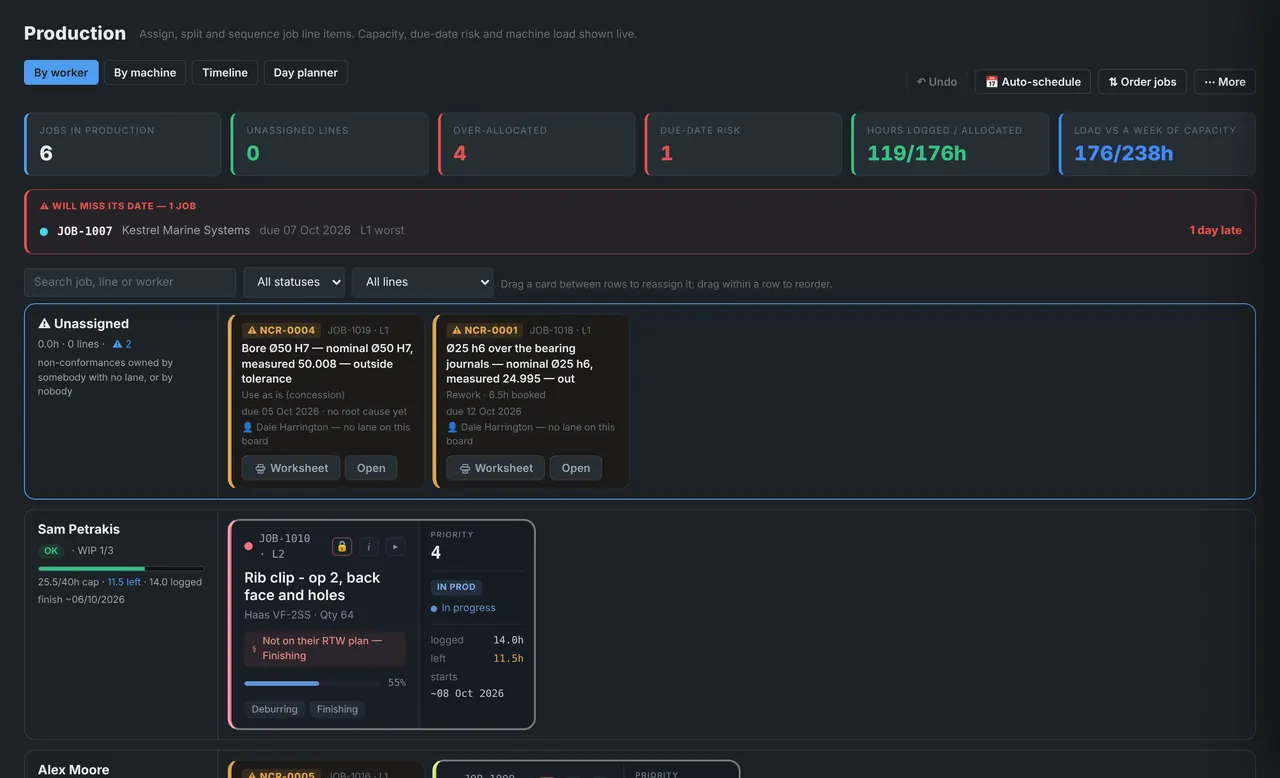Switch to the By worker view

click(61, 72)
